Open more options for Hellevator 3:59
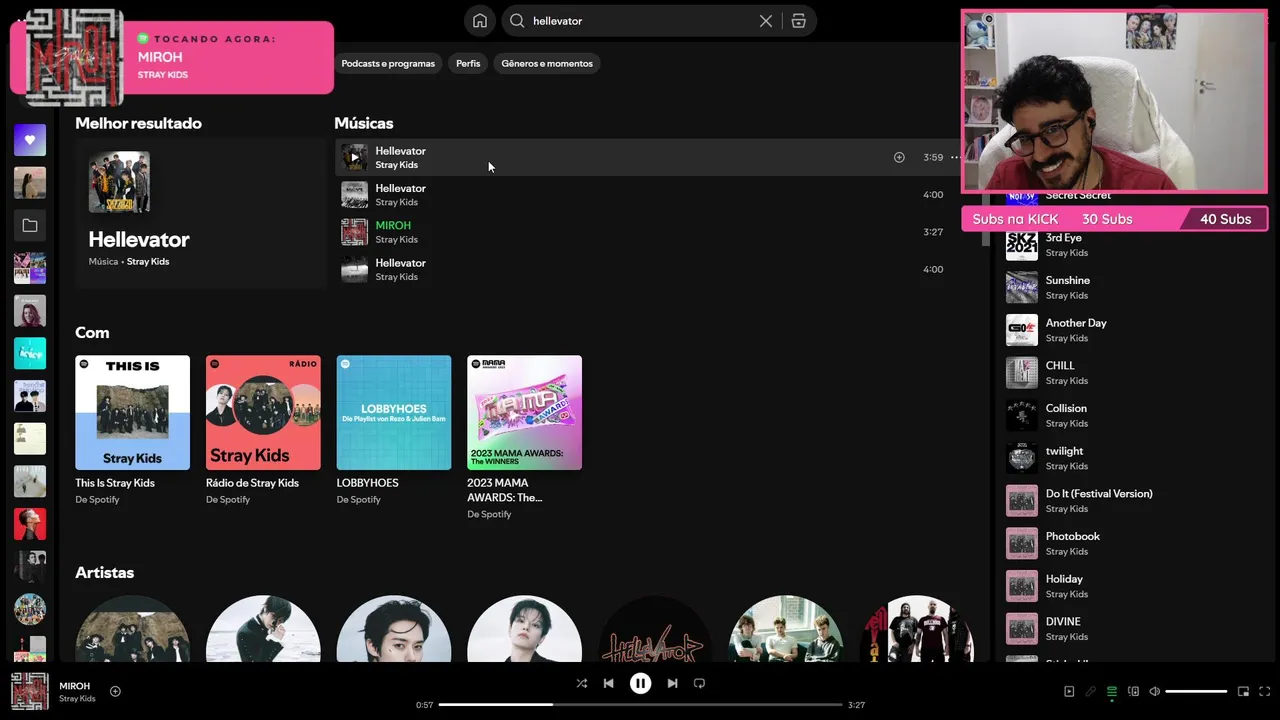Viewport: 1280px width, 720px height. 956,157
